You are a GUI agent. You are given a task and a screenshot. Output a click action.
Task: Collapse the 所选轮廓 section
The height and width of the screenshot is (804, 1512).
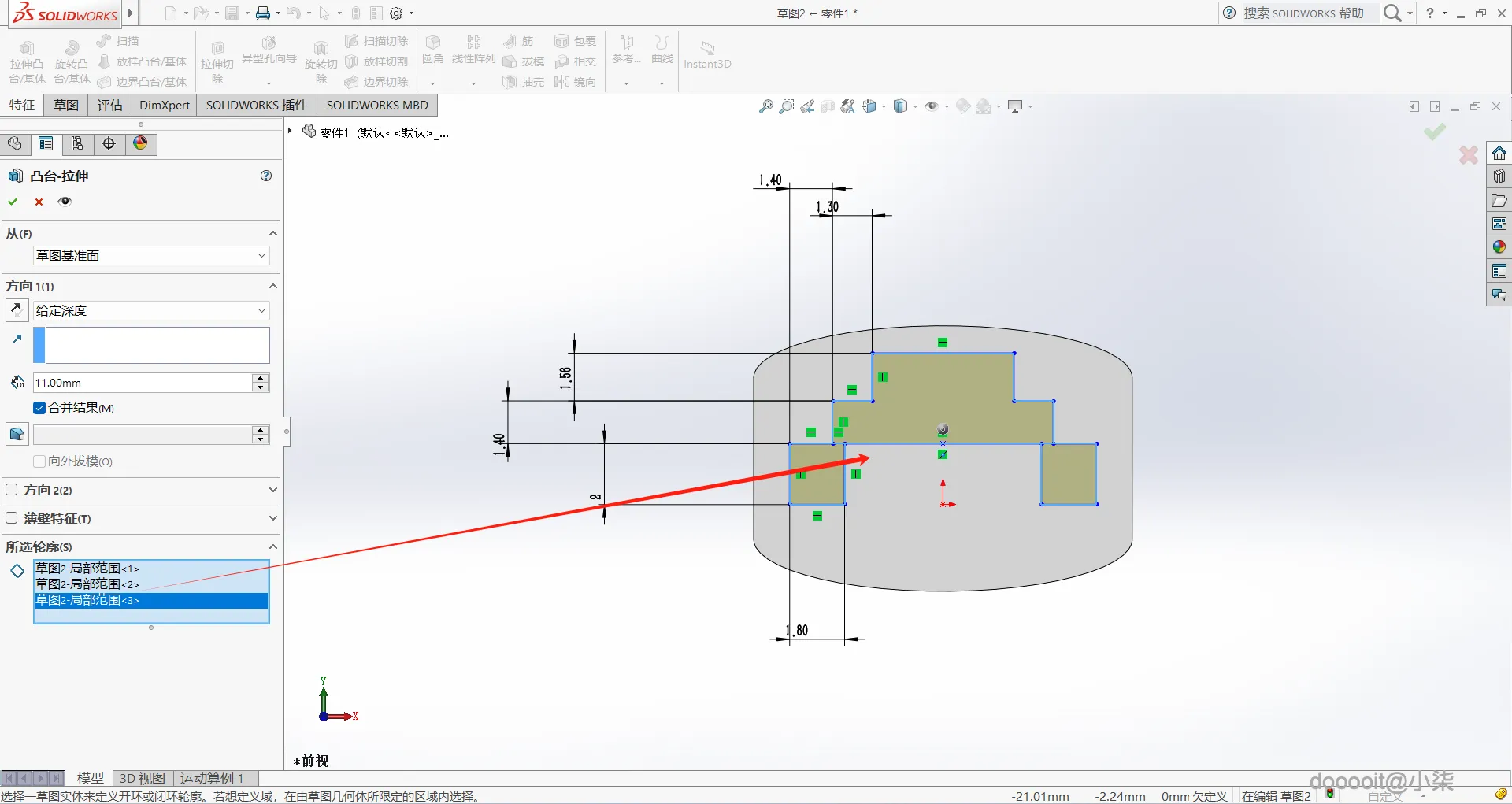pyautogui.click(x=273, y=546)
